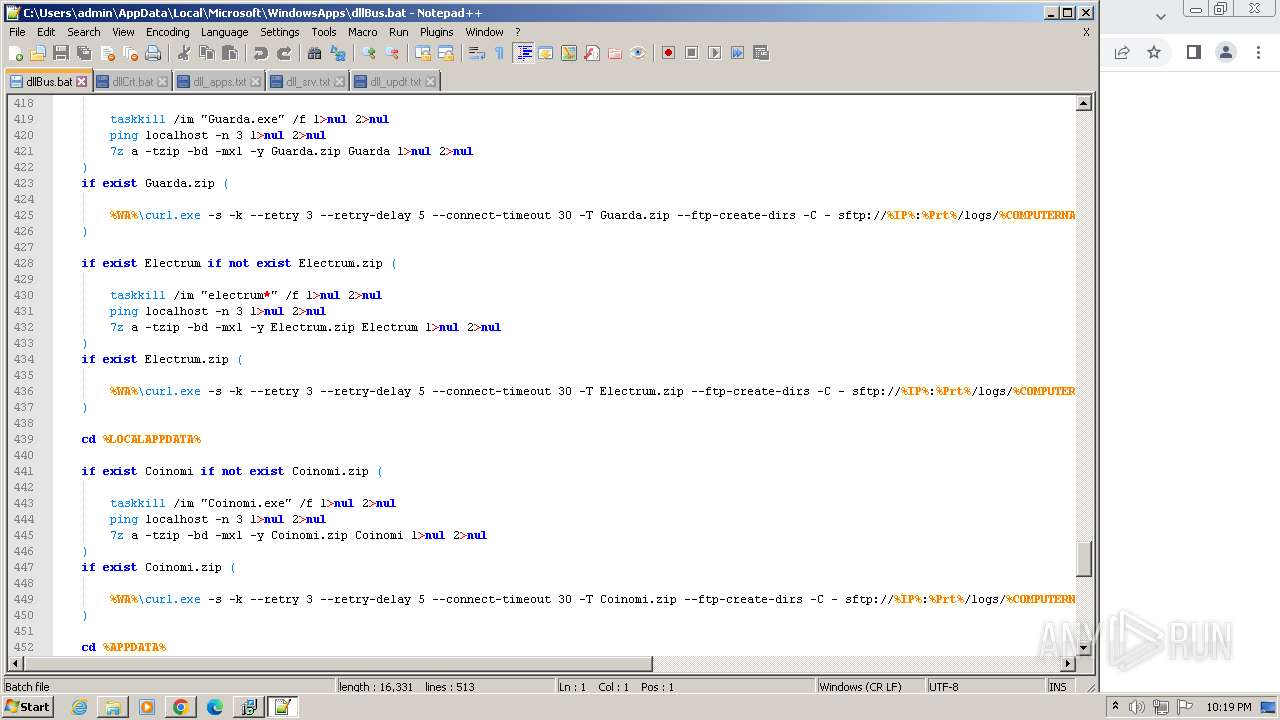Open the Language menu

coord(225,32)
